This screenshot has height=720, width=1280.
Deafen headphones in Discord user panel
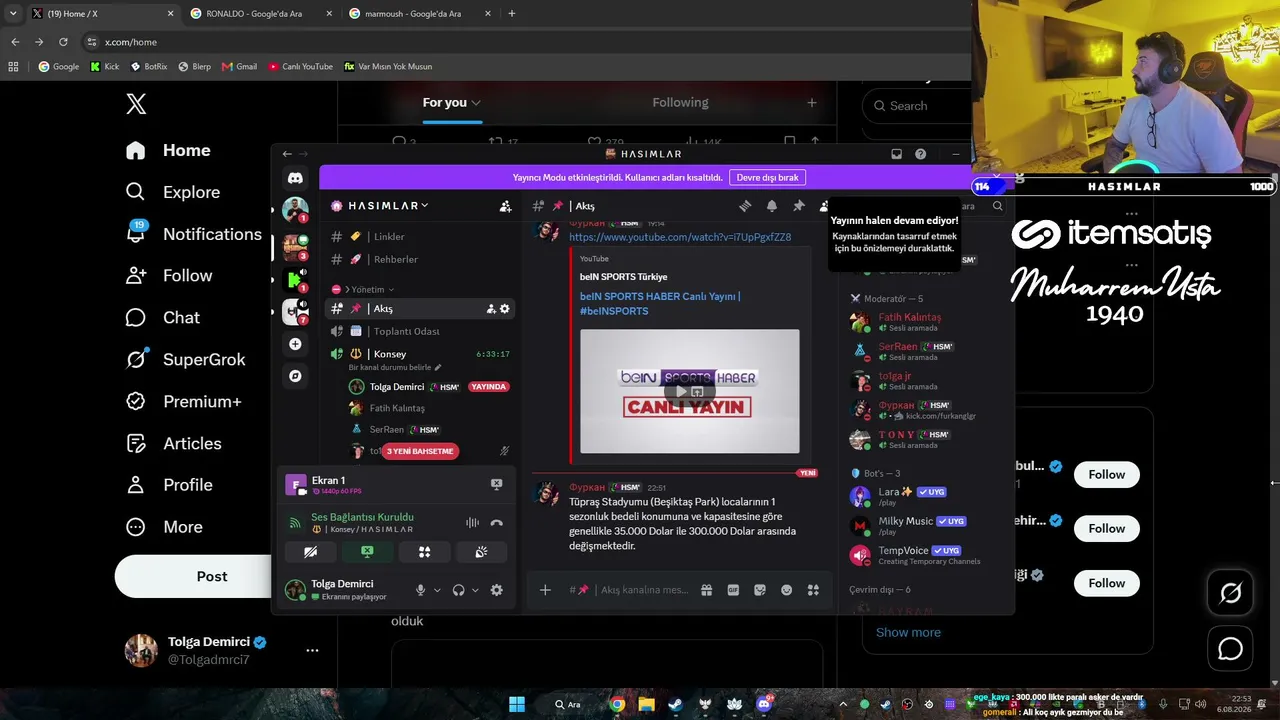click(458, 590)
